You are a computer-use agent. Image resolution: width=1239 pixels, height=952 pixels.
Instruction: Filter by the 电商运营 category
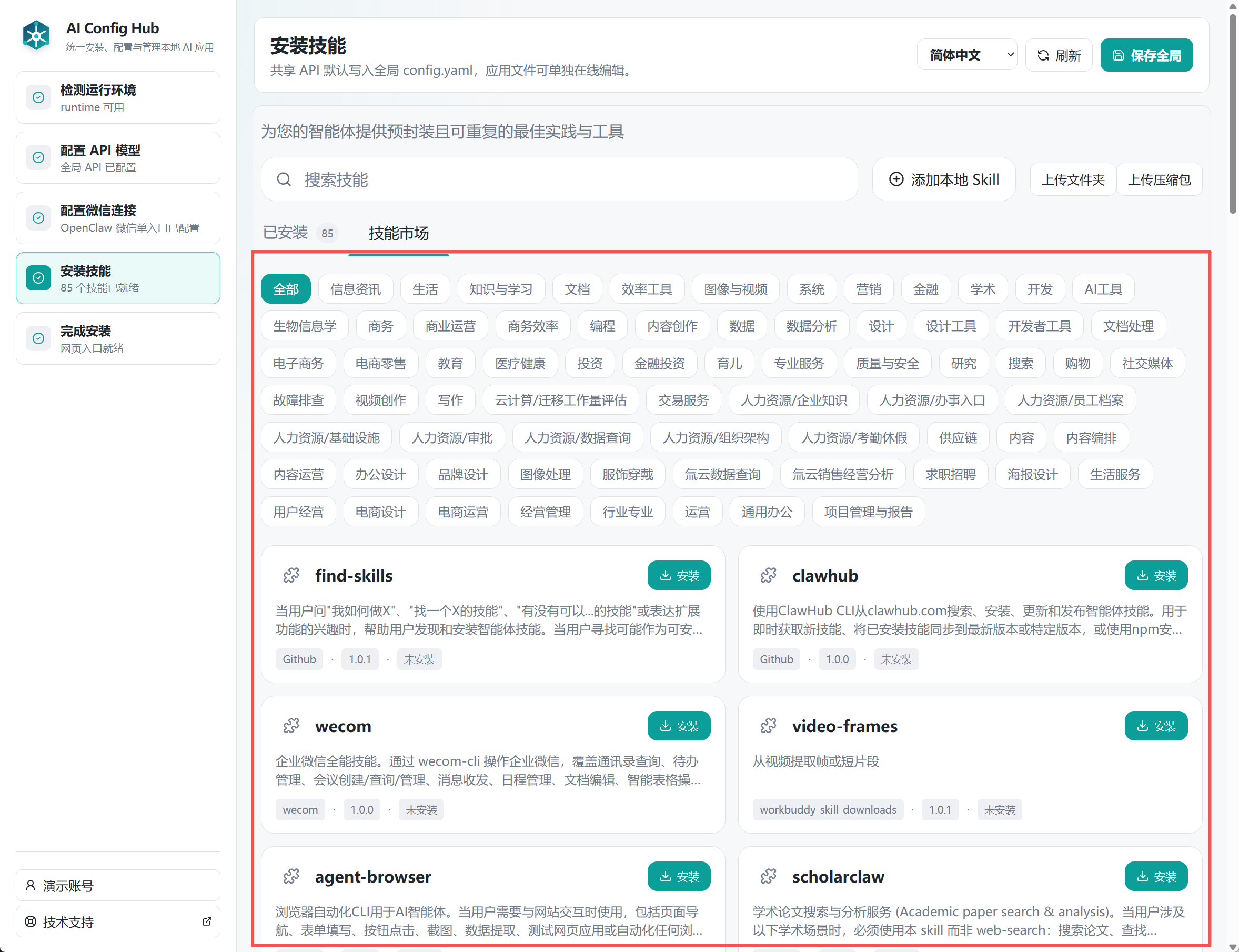click(x=463, y=512)
